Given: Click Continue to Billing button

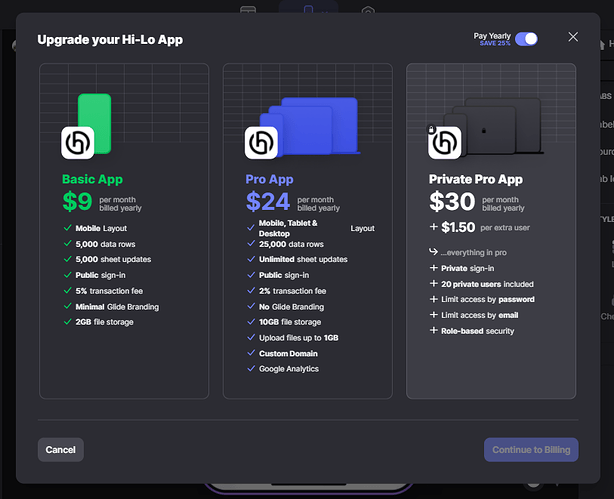Looking at the screenshot, I should pyautogui.click(x=531, y=450).
